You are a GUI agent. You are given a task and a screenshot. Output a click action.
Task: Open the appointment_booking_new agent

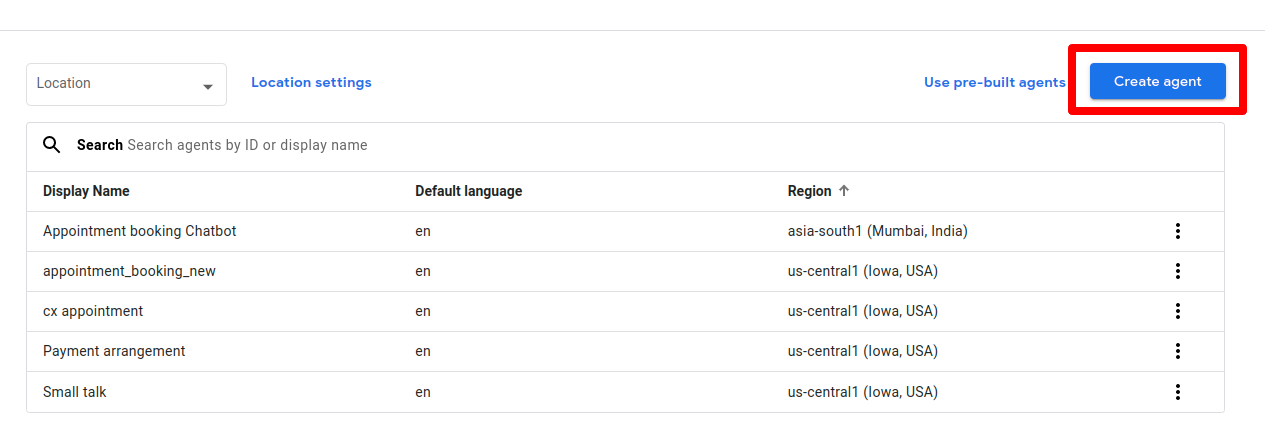point(129,271)
